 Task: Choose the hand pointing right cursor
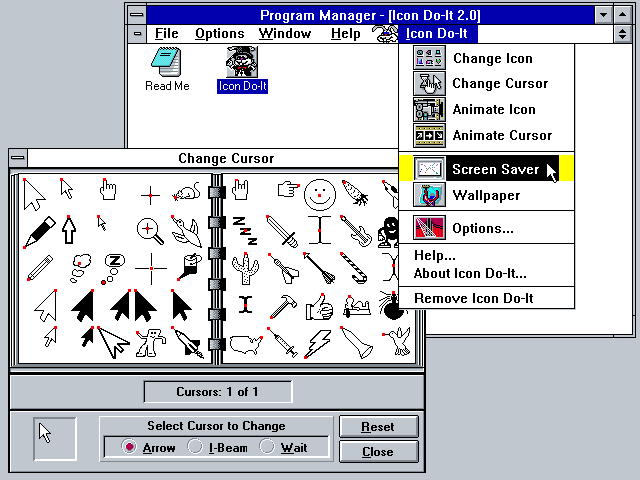[x=288, y=190]
